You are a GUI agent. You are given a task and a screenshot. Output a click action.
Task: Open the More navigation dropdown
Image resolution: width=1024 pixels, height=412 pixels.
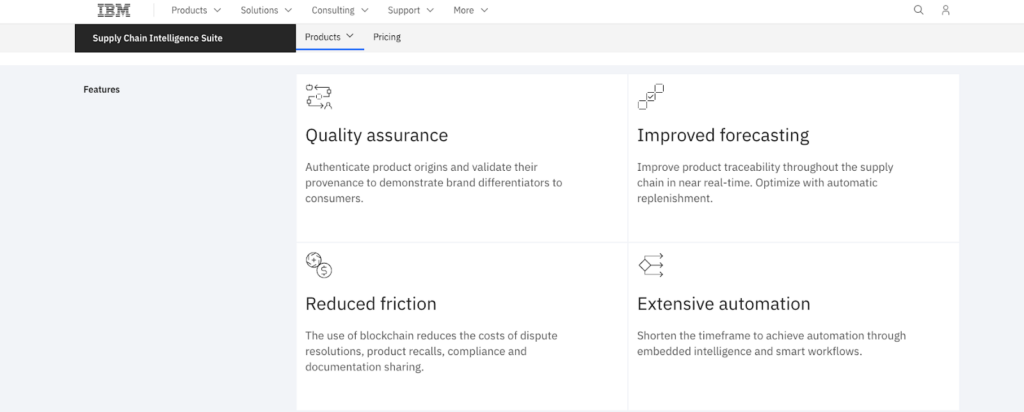click(x=471, y=10)
